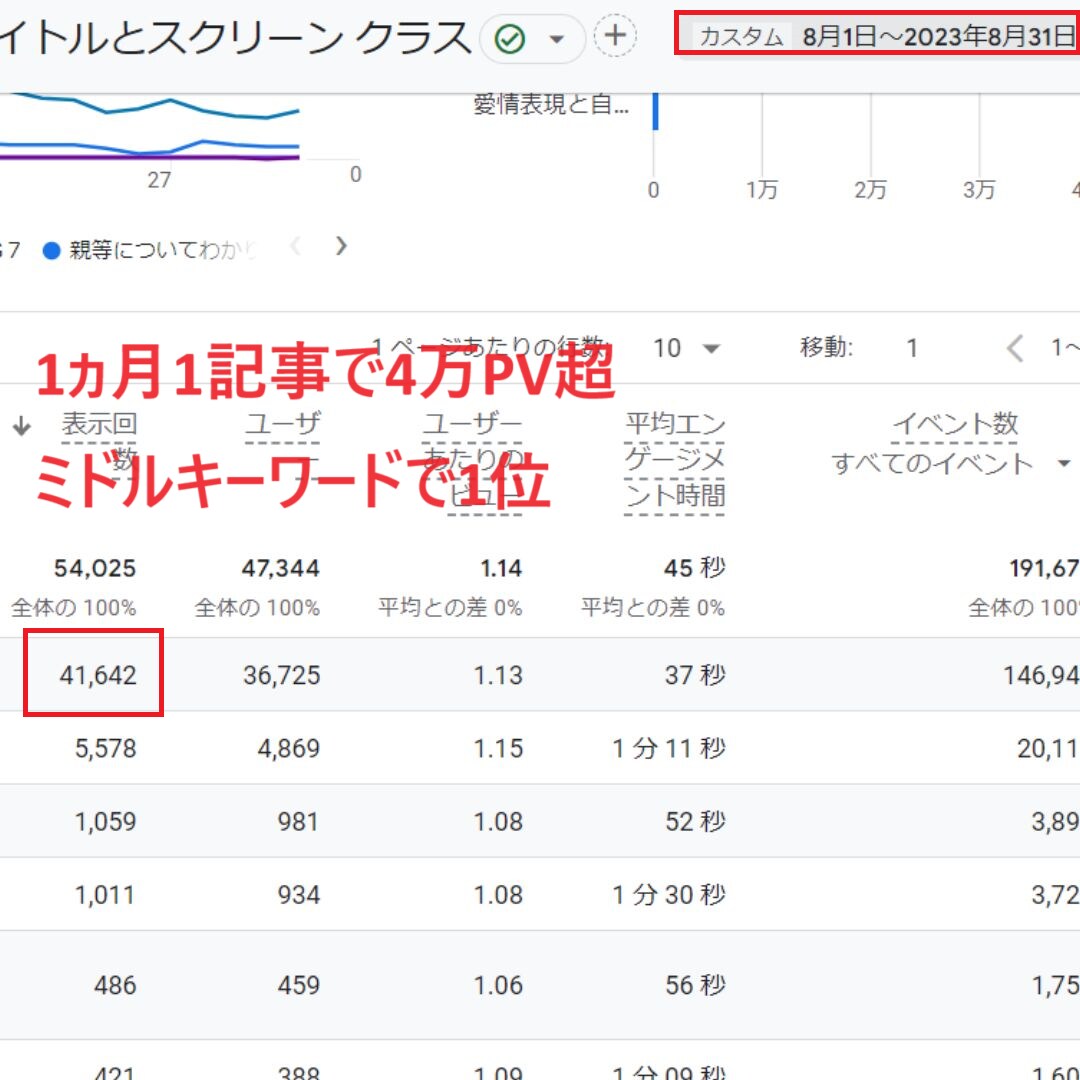Click the line chart x-axis label 27
Viewport: 1080px width, 1080px height.
coord(158,180)
